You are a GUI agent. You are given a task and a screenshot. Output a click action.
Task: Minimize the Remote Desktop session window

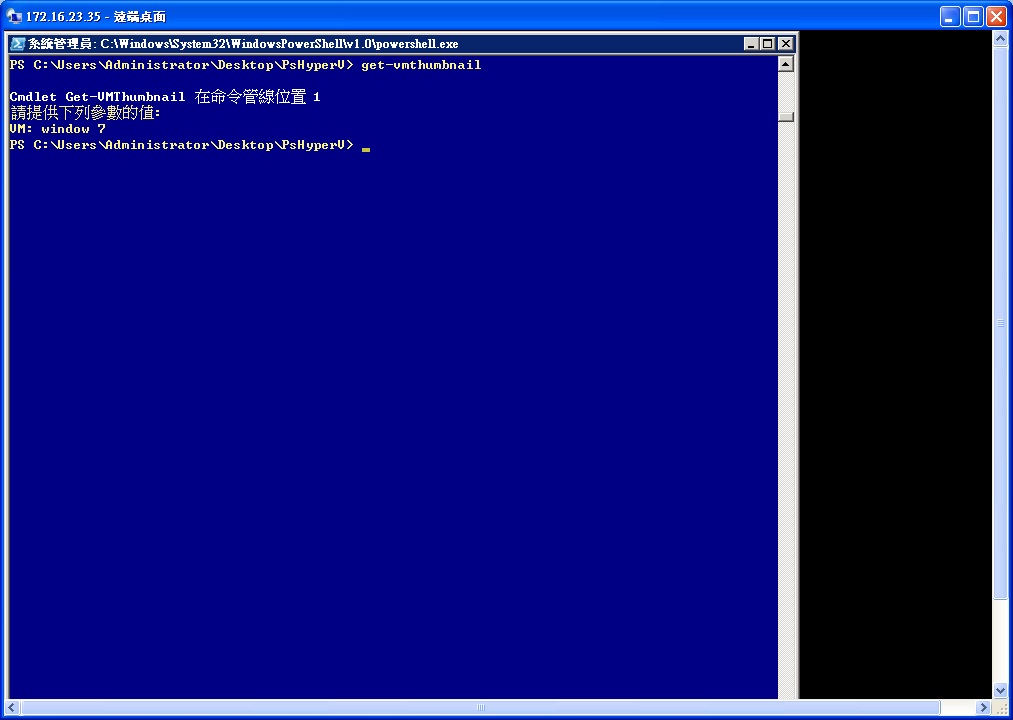[951, 17]
